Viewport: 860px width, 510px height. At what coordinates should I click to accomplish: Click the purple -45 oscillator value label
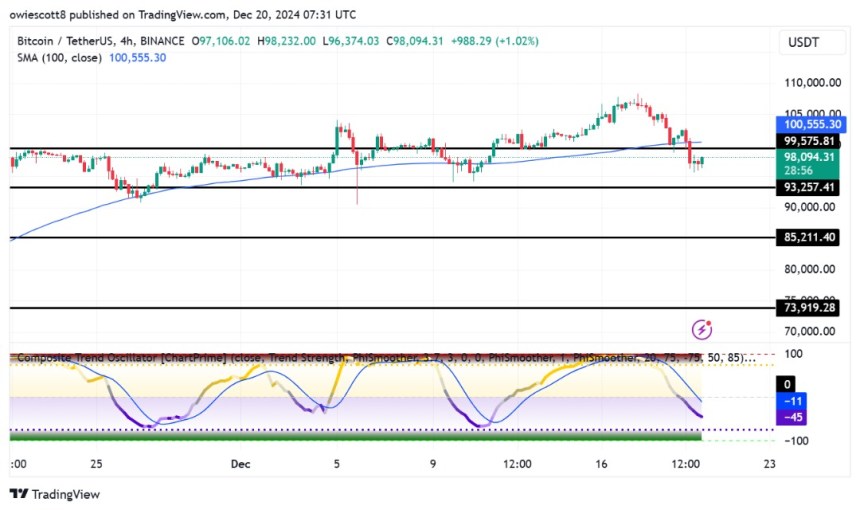click(x=789, y=417)
